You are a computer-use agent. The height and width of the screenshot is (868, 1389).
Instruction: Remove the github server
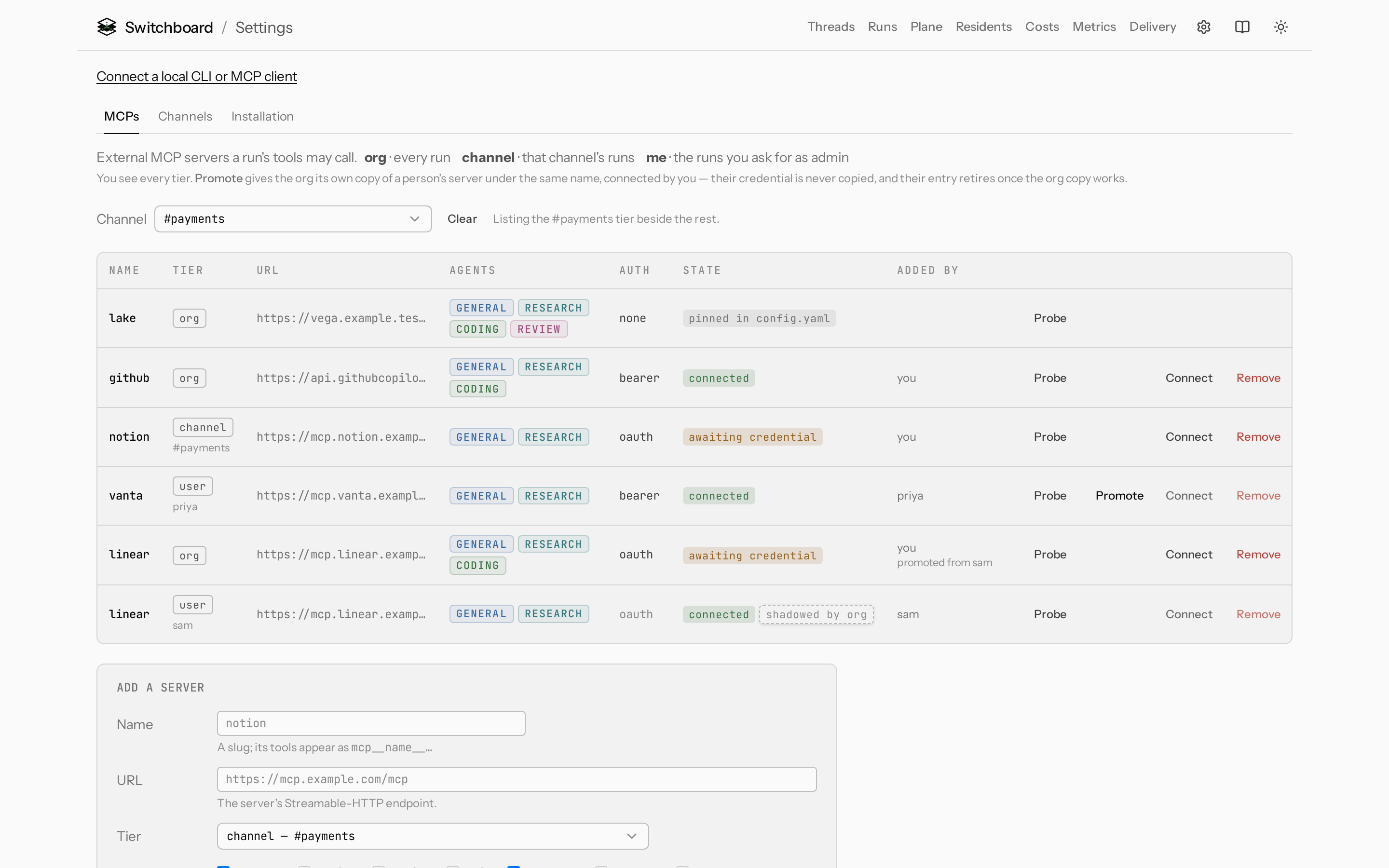(x=1258, y=378)
